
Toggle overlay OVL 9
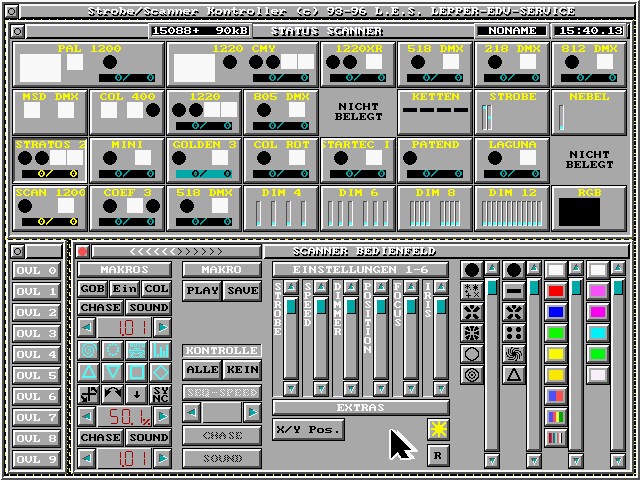point(36,460)
